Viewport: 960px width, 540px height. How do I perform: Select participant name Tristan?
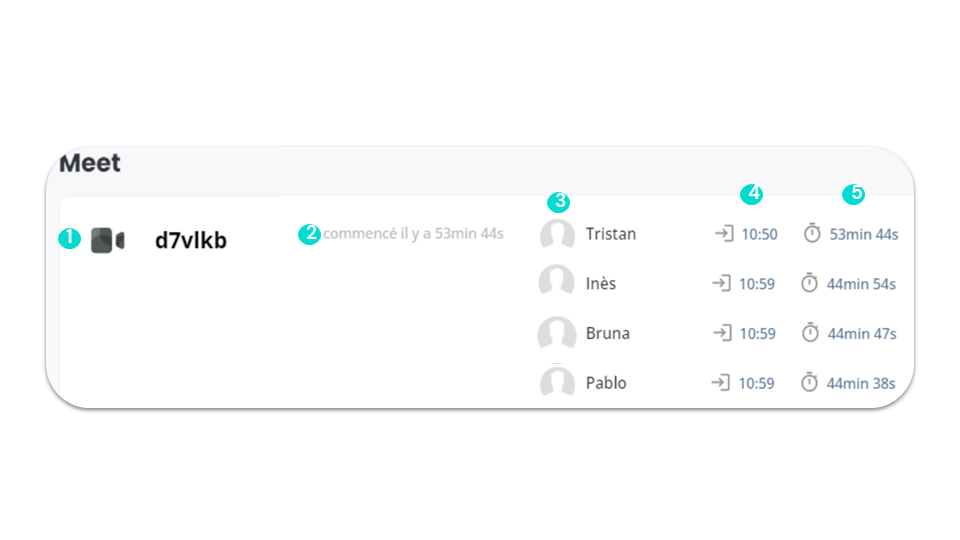point(610,234)
